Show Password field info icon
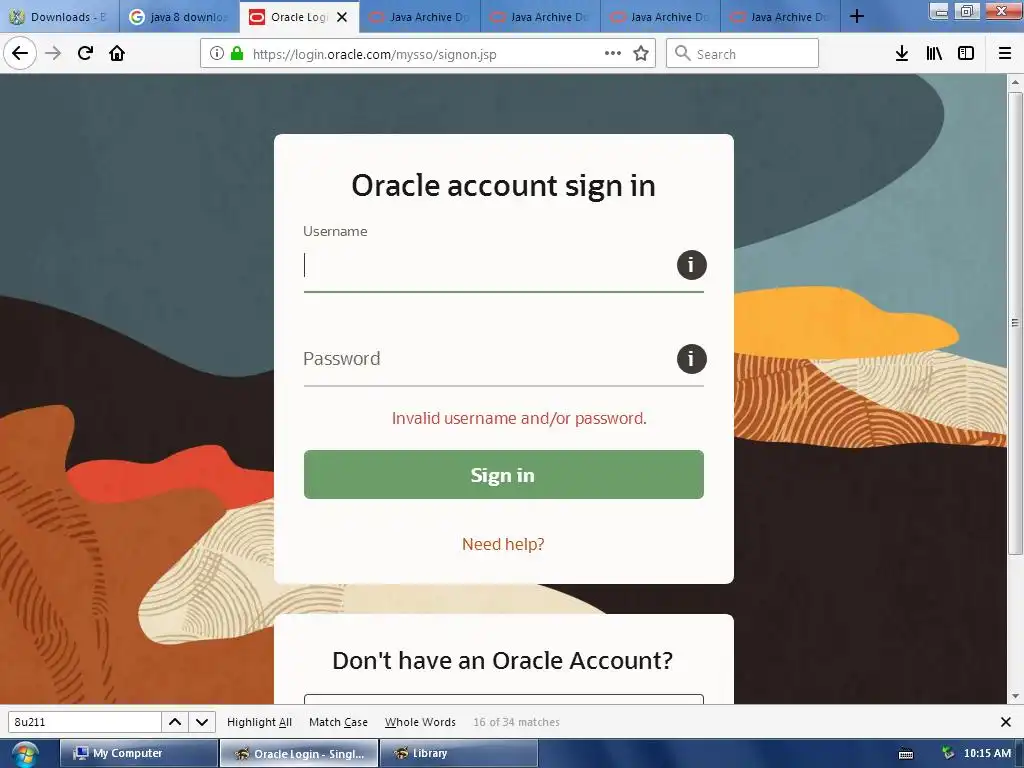 pyautogui.click(x=692, y=359)
